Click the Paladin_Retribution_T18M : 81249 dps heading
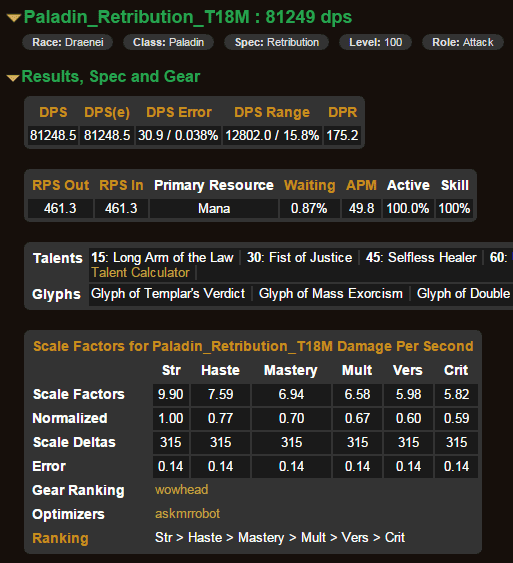 188,17
